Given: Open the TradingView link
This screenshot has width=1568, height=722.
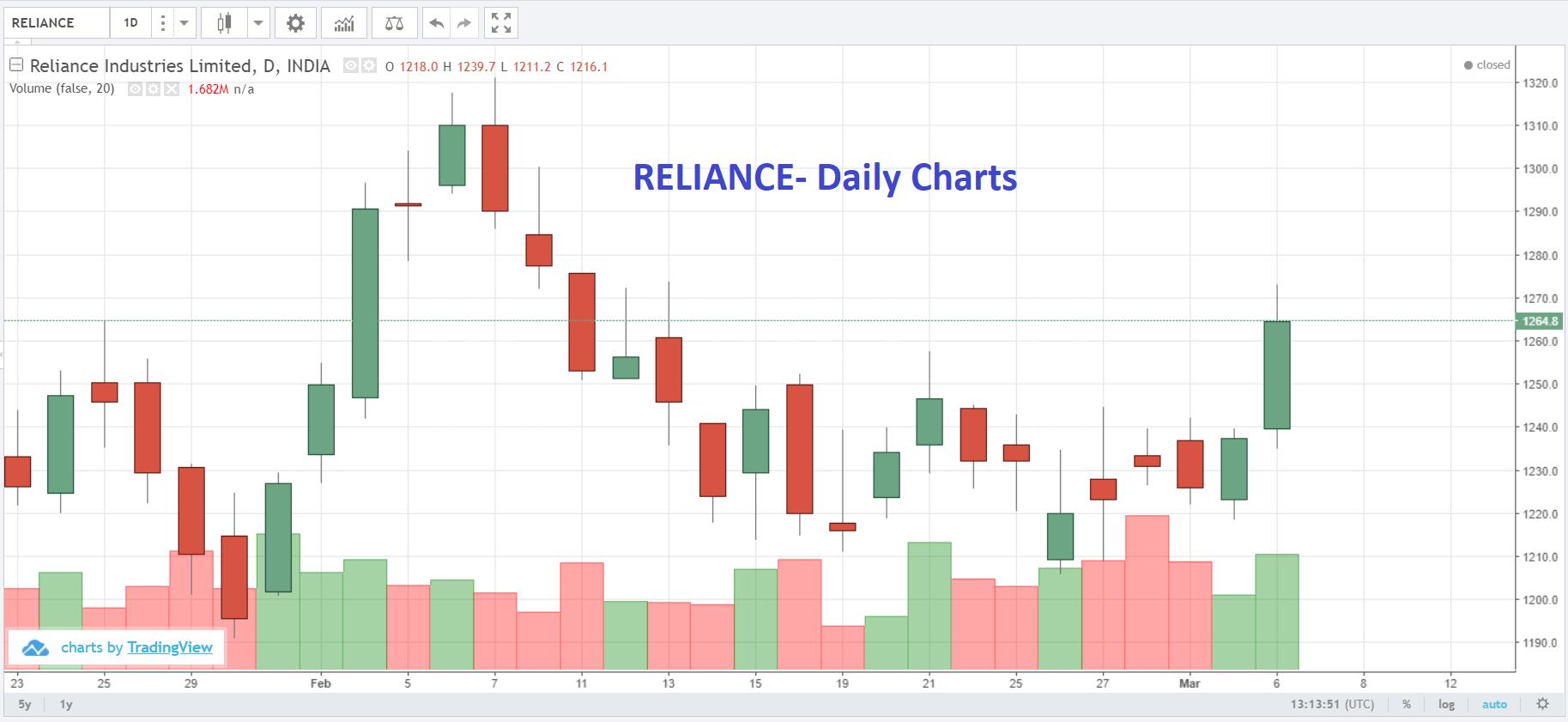Looking at the screenshot, I should coord(170,647).
